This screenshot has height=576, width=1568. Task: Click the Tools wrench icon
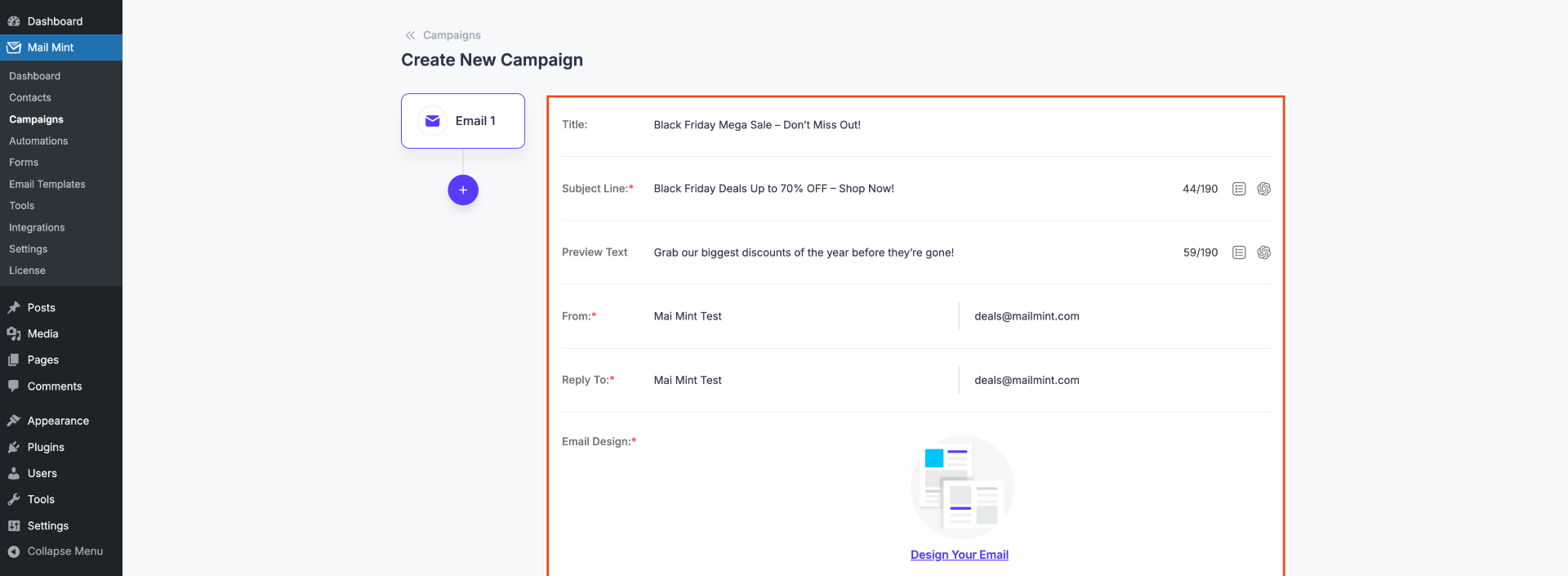click(14, 499)
